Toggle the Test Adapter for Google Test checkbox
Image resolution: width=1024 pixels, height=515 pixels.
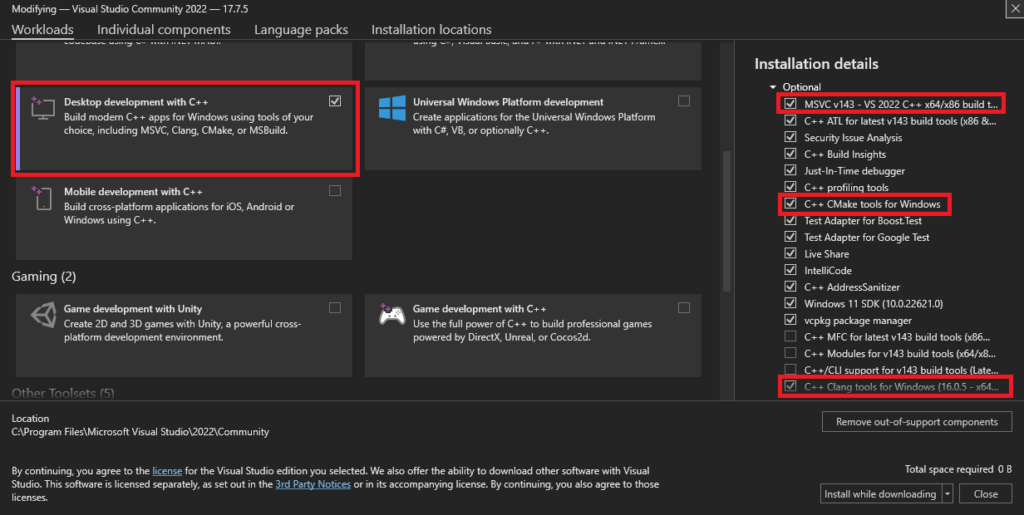coord(790,237)
